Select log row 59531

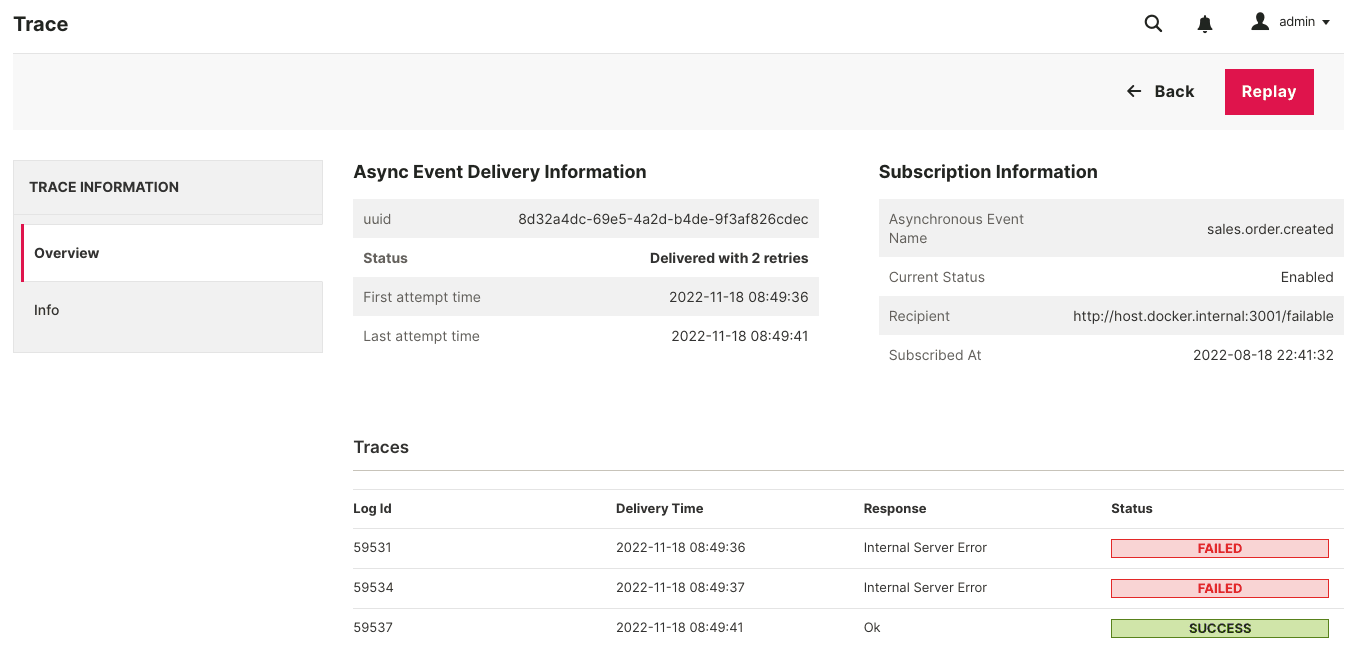click(x=848, y=548)
